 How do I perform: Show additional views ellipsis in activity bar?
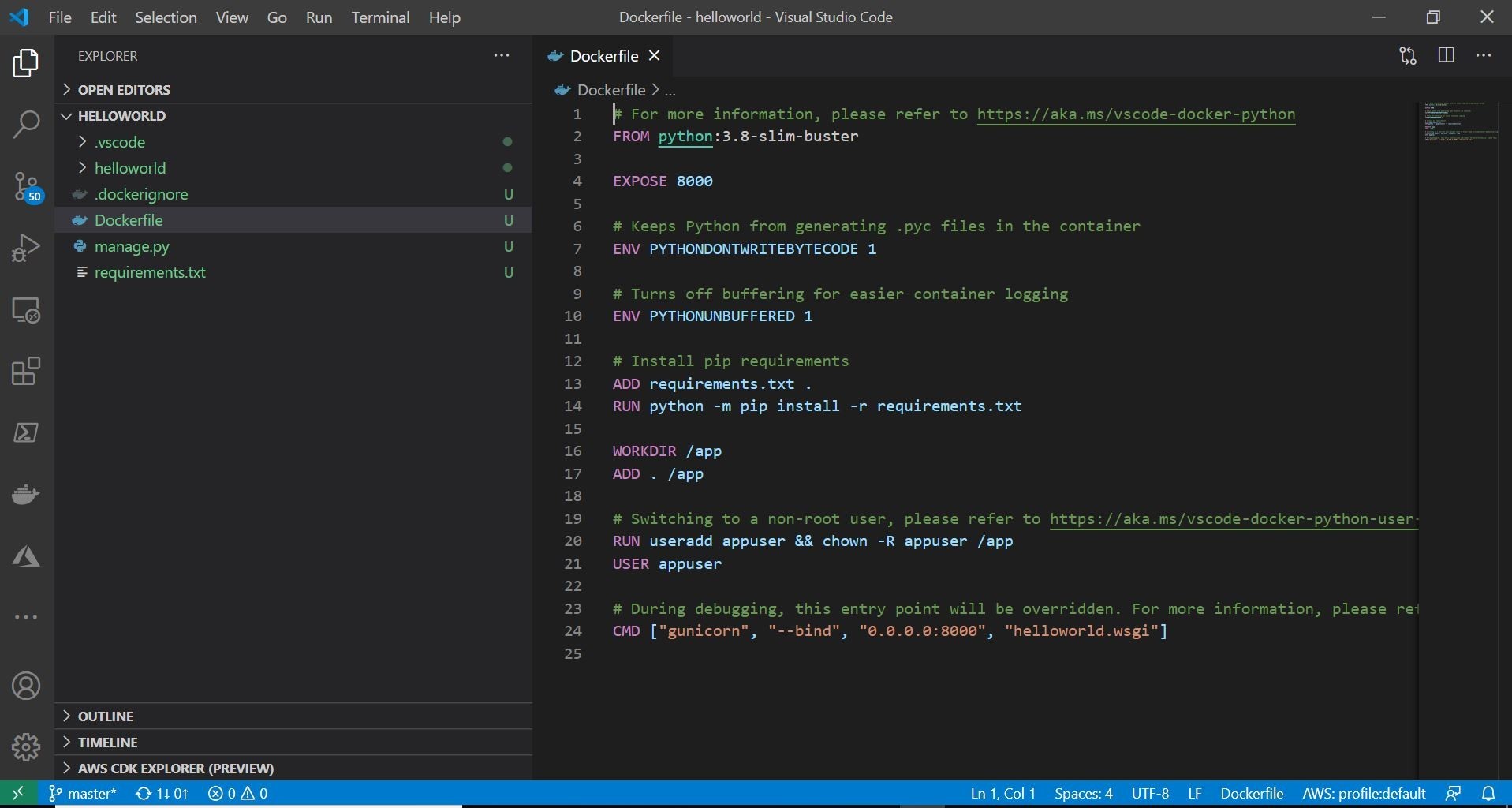tap(26, 617)
